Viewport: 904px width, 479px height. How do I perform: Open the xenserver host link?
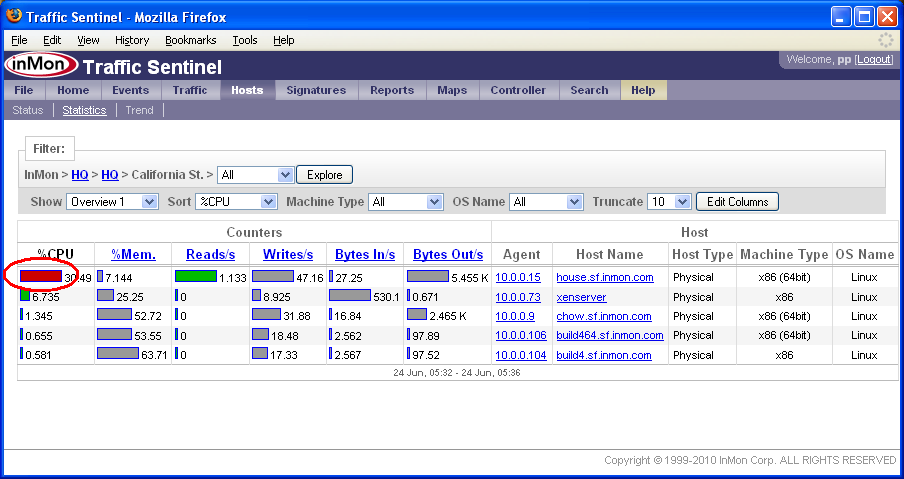(x=581, y=297)
